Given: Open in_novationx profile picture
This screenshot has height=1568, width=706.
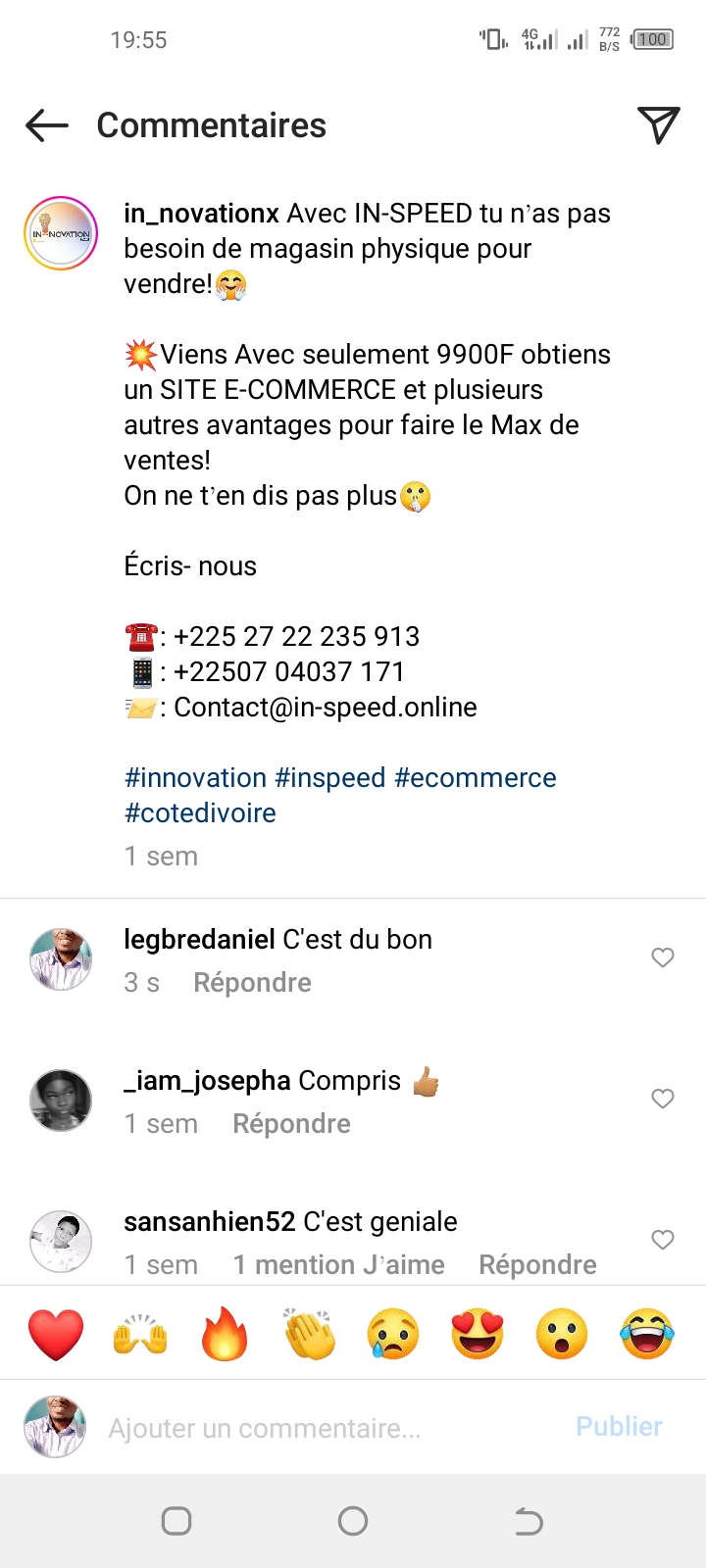Looking at the screenshot, I should coord(61,233).
